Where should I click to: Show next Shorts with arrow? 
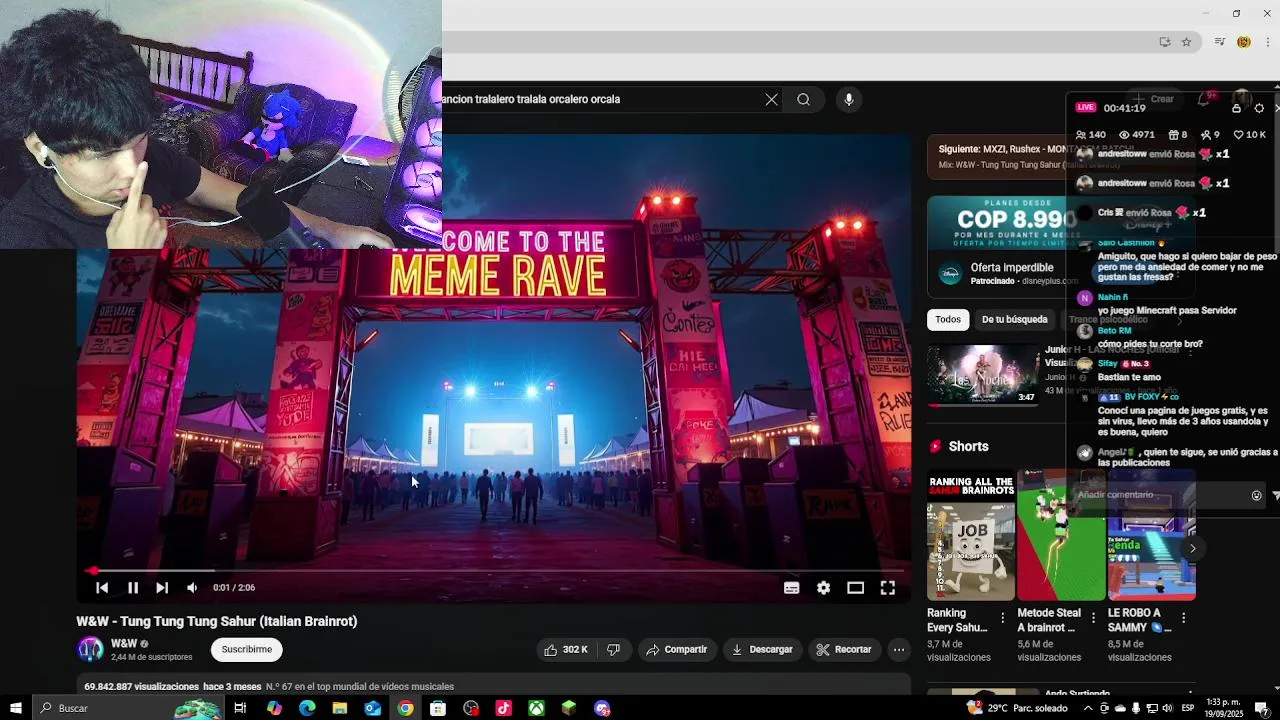pyautogui.click(x=1192, y=548)
